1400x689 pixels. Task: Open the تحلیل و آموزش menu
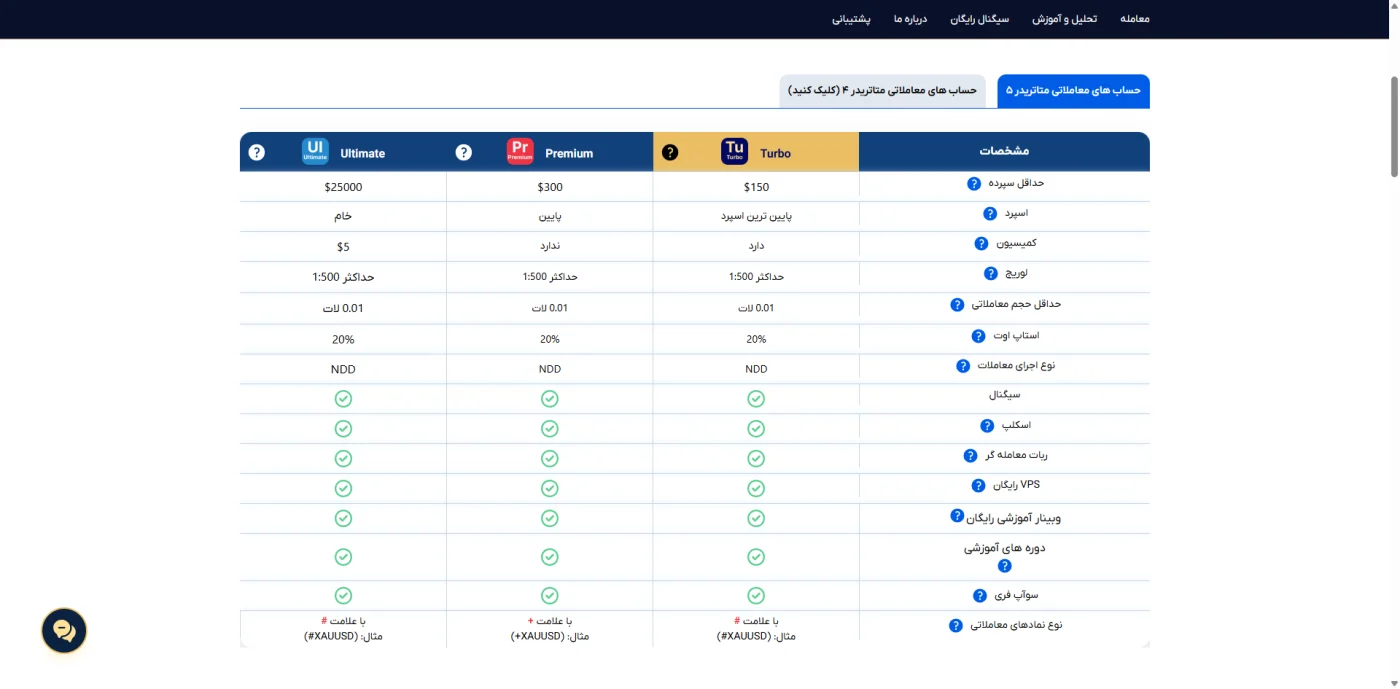coord(1064,19)
